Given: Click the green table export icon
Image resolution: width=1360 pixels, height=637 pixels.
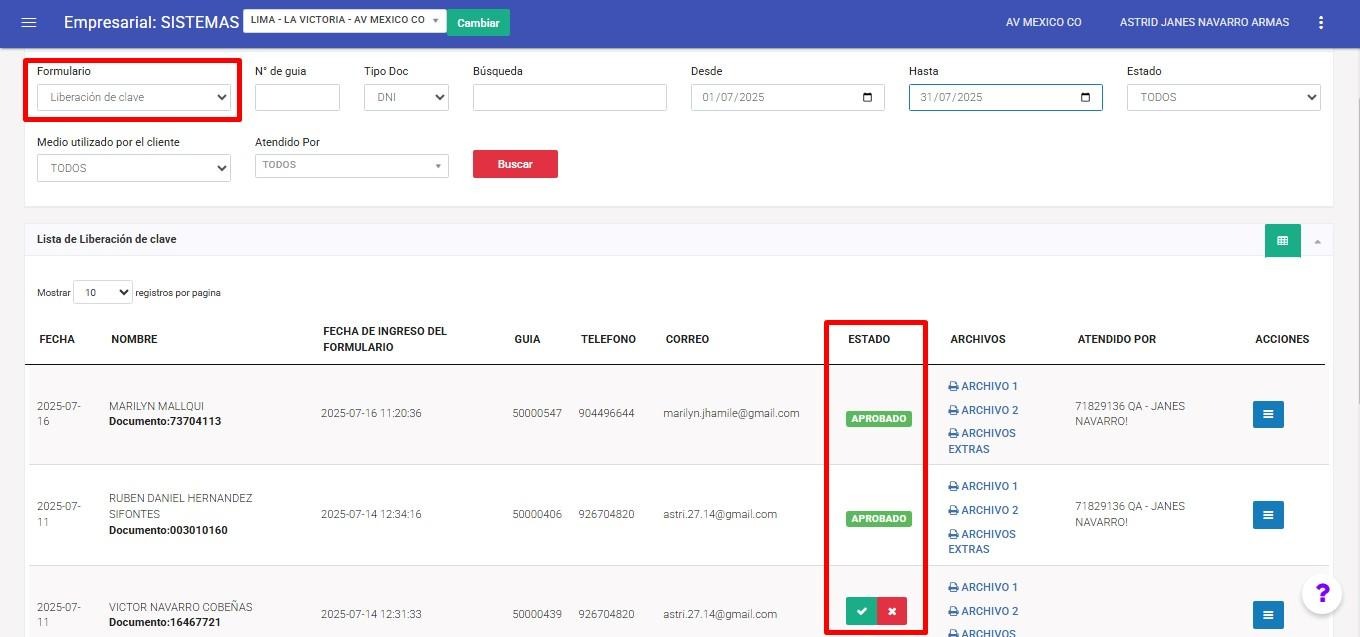Looking at the screenshot, I should click(x=1282, y=240).
